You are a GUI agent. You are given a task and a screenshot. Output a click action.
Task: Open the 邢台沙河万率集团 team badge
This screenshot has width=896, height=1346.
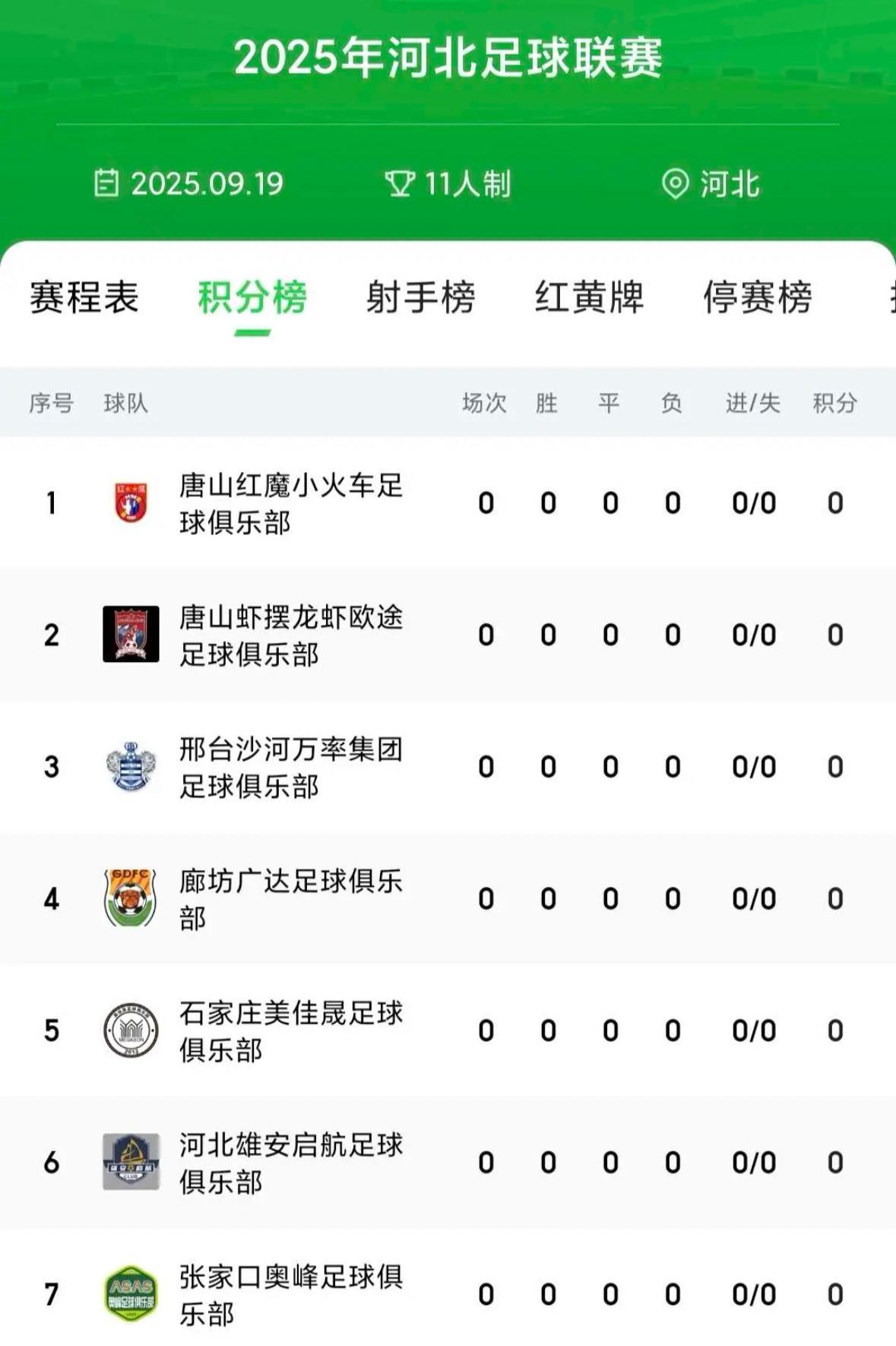(131, 766)
